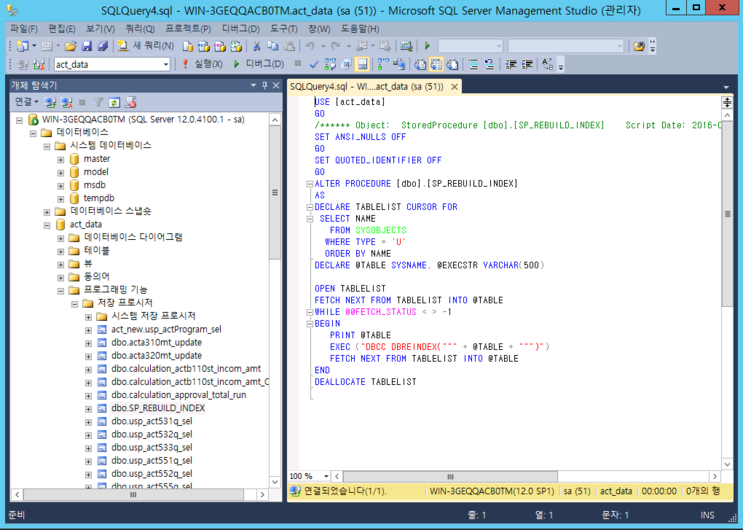Click the Uncomment Selected Lines icon

489,64
